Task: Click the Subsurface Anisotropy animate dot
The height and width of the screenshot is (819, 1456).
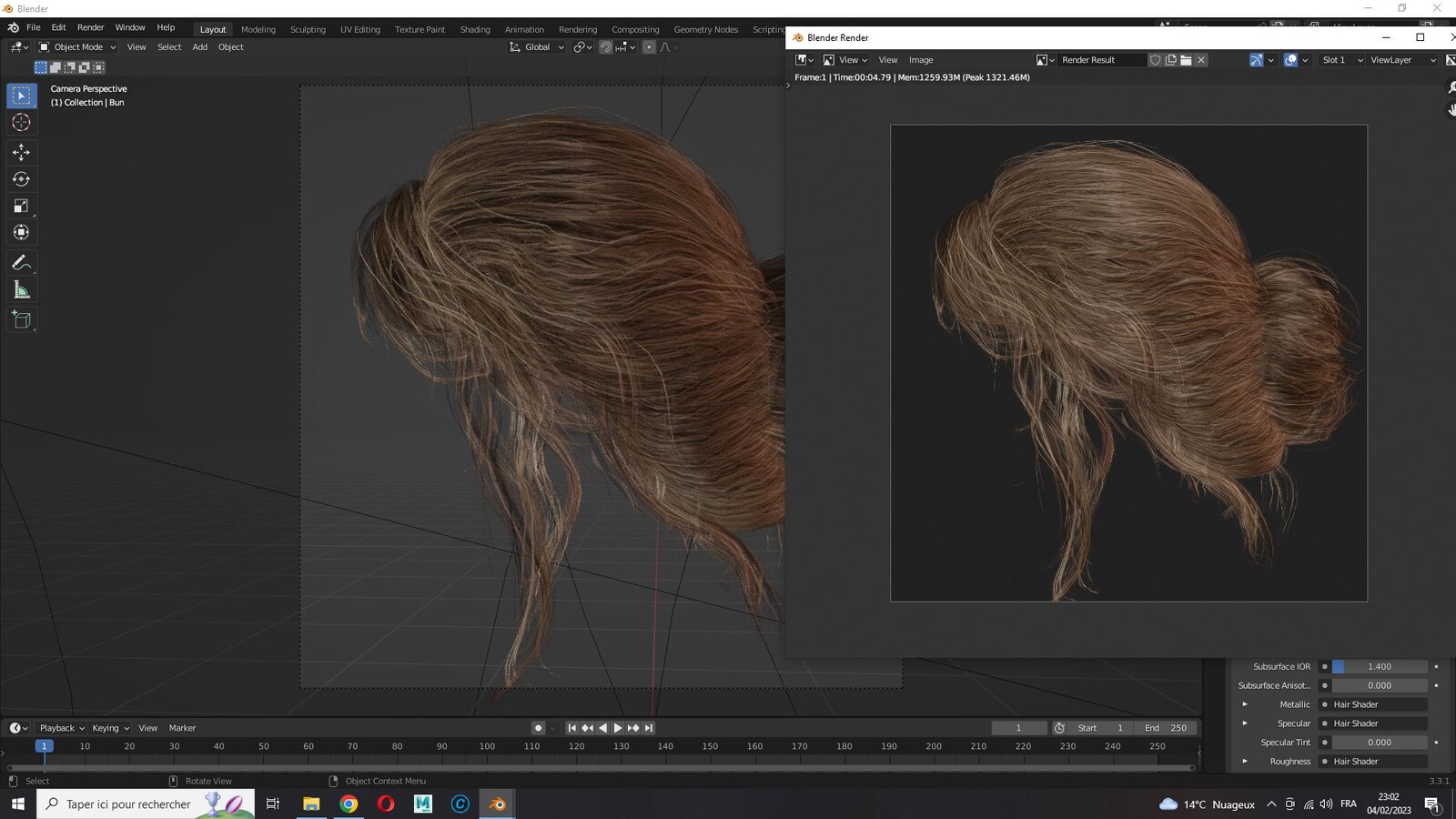Action: point(1436,686)
